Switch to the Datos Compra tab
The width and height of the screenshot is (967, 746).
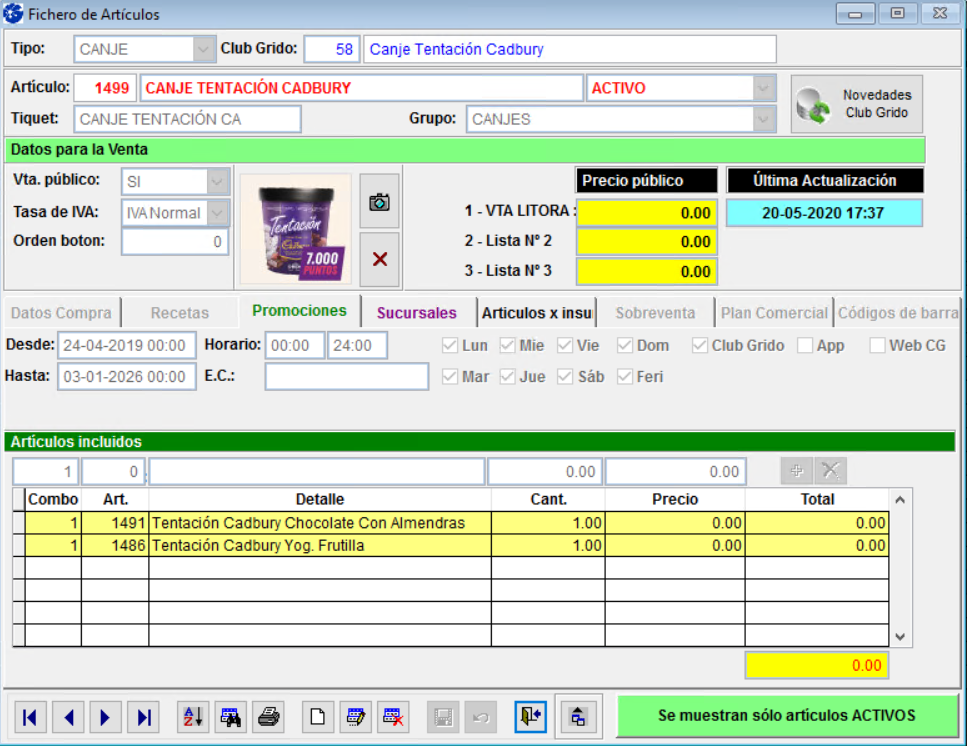(x=61, y=313)
